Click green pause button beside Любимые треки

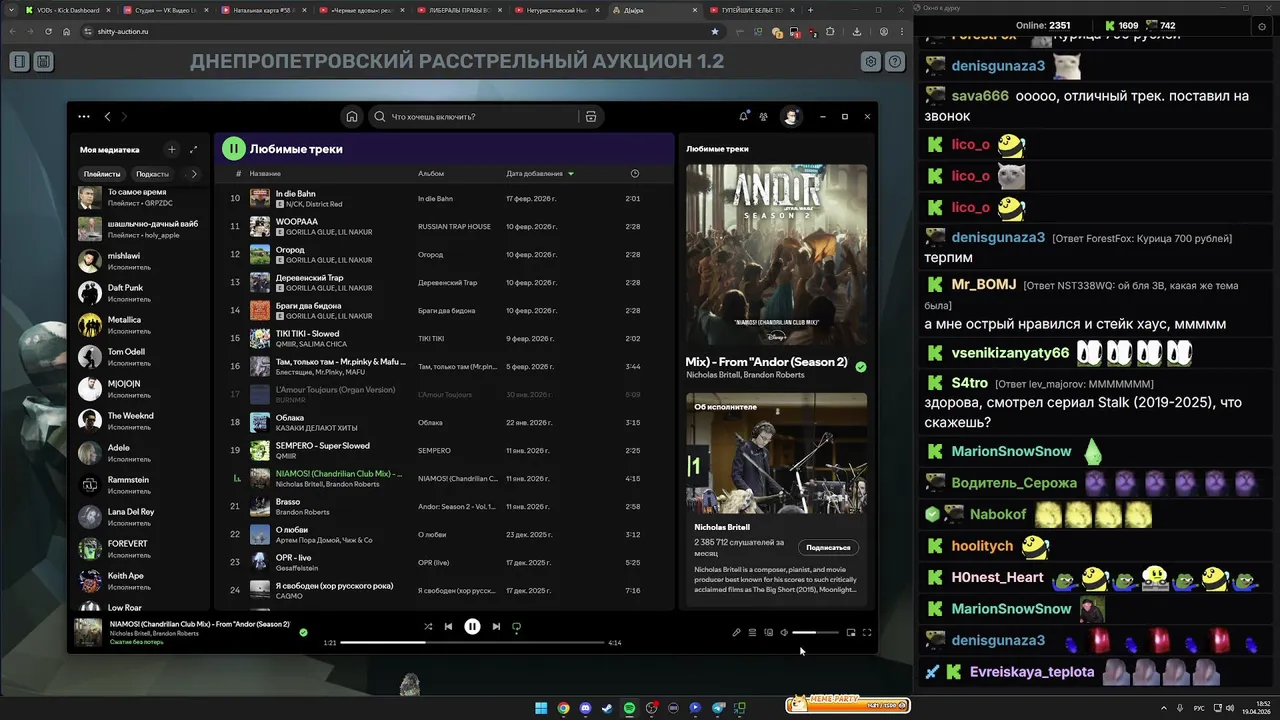point(233,149)
